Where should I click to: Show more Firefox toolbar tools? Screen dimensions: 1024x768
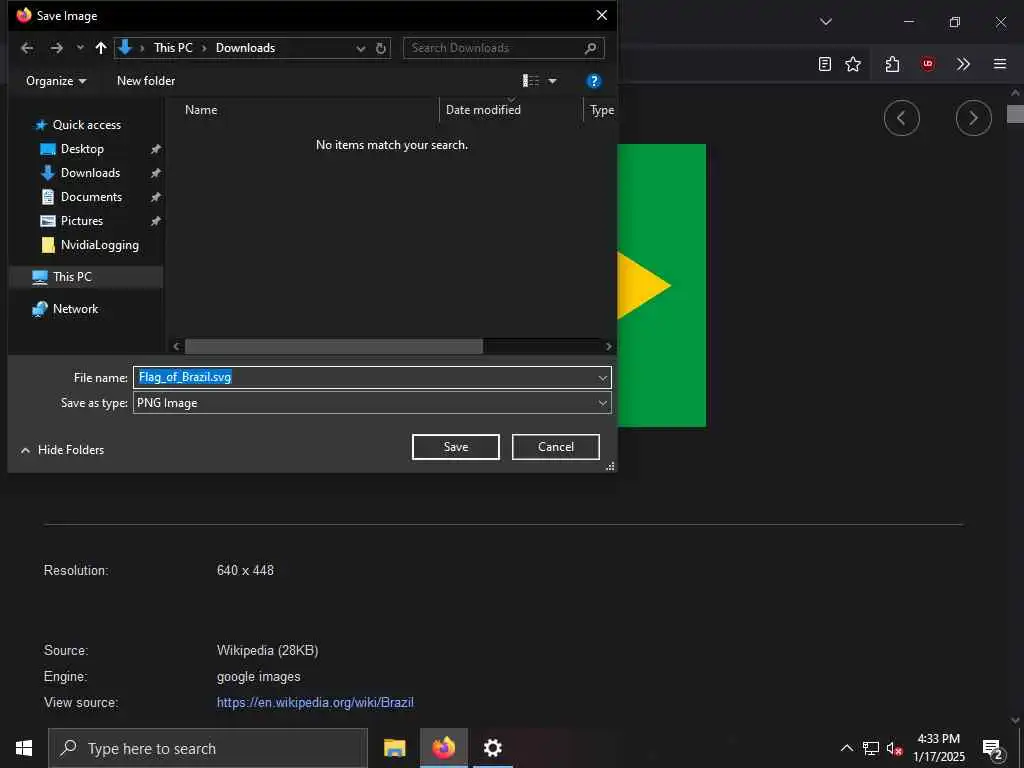(963, 64)
